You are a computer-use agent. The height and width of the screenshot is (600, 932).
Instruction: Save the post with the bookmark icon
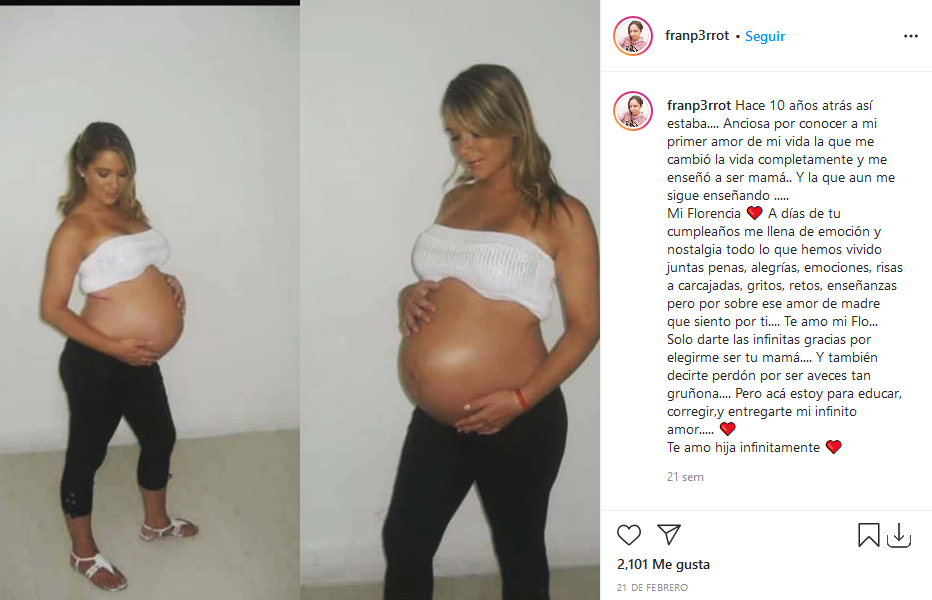(x=868, y=535)
